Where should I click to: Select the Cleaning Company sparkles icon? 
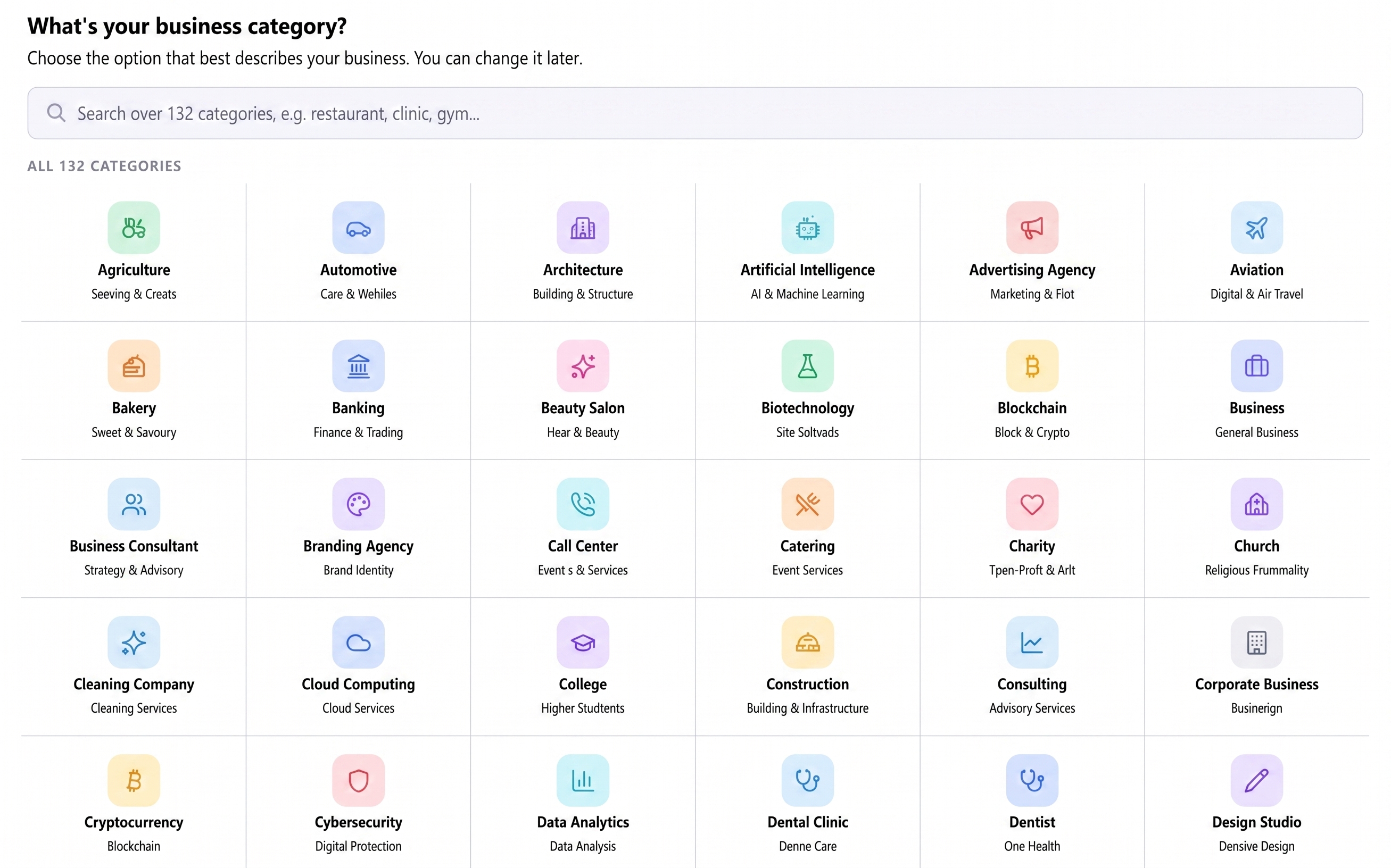(x=134, y=642)
